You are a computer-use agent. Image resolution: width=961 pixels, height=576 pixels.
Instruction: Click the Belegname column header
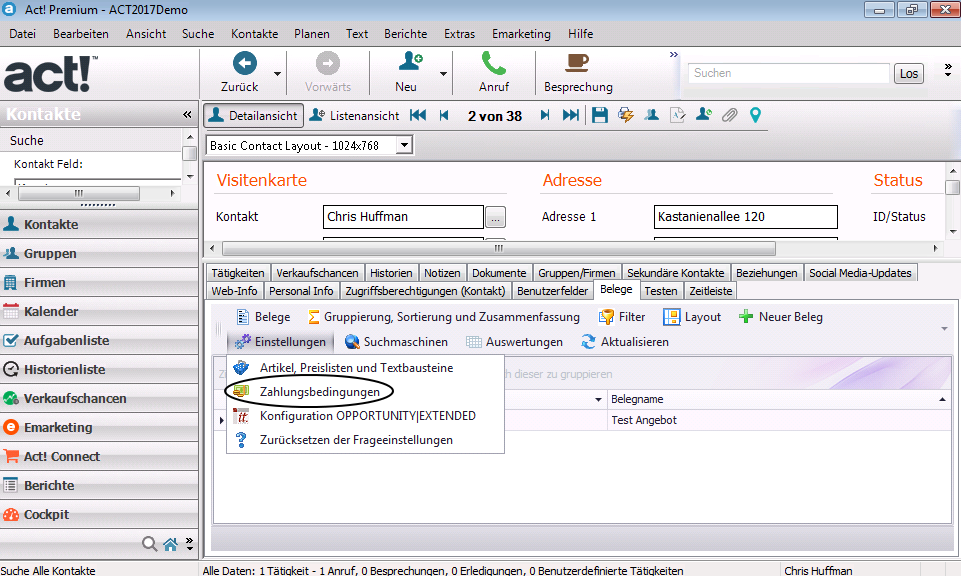click(x=778, y=400)
